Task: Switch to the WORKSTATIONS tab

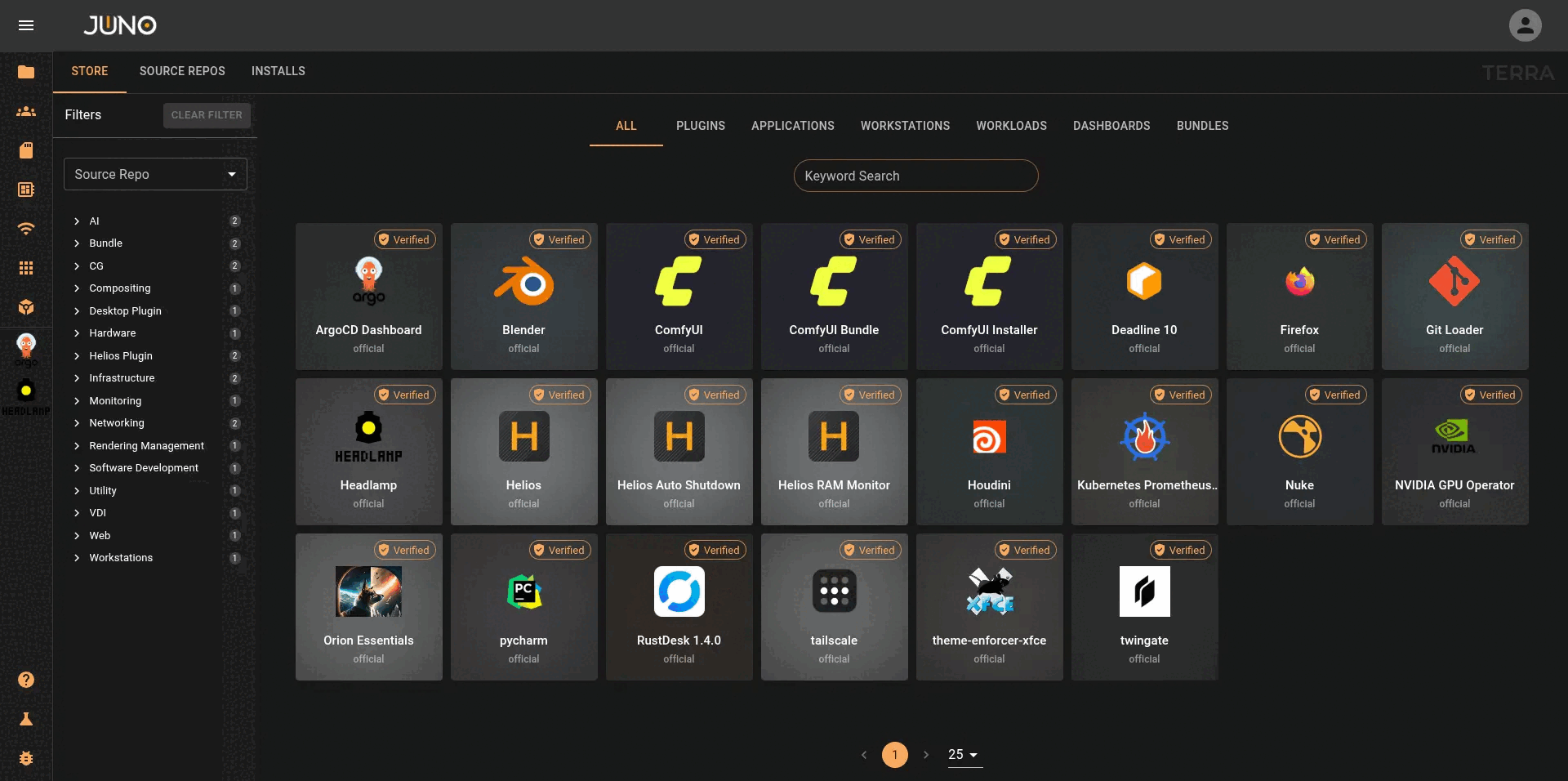Action: (x=905, y=126)
